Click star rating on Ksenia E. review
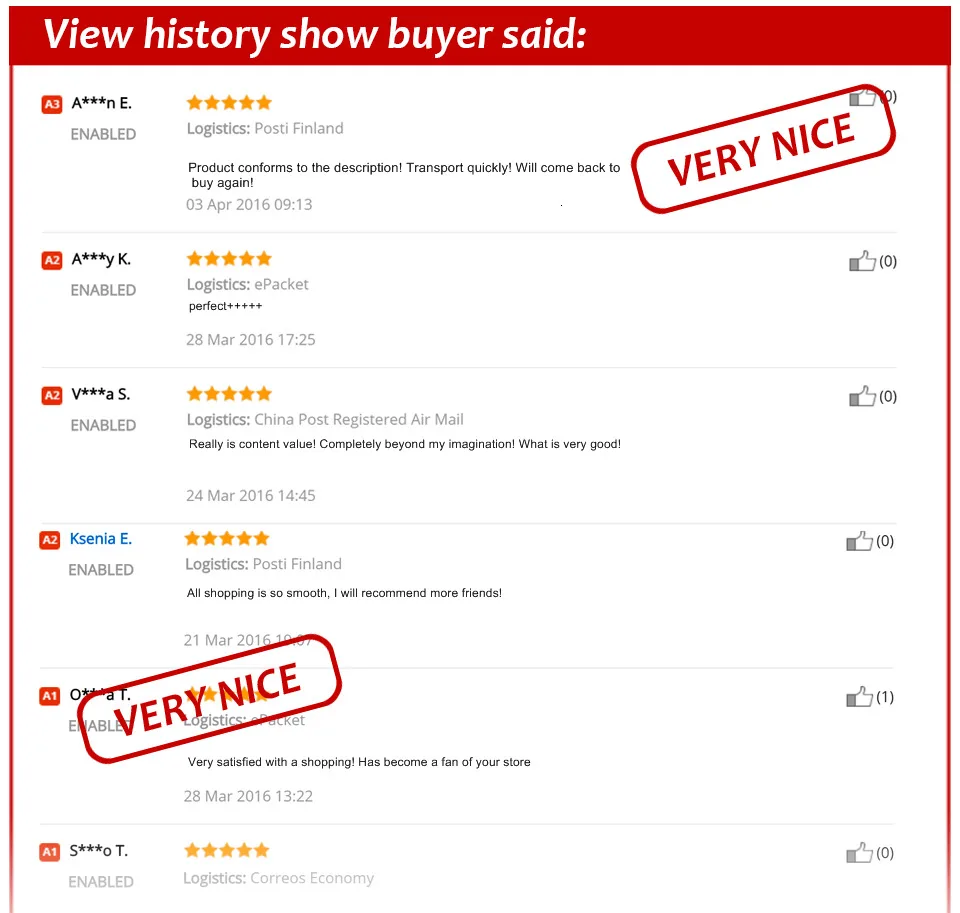The width and height of the screenshot is (960, 913). (x=227, y=539)
